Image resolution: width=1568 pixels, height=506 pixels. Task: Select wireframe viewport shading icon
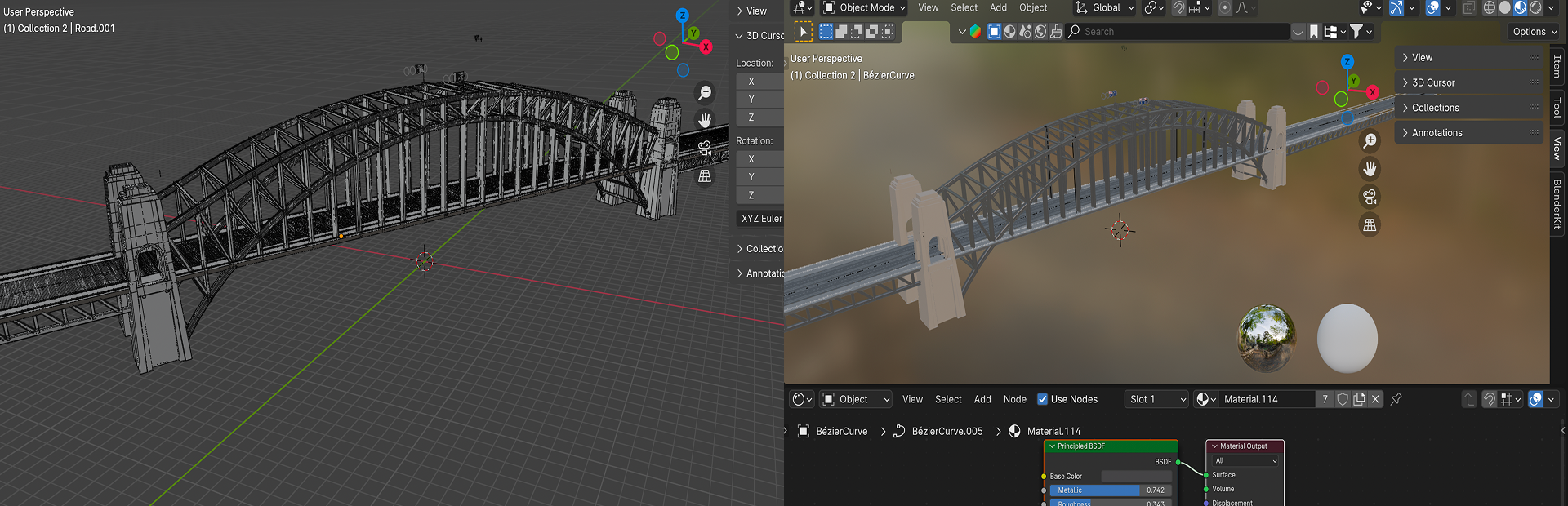(1490, 8)
